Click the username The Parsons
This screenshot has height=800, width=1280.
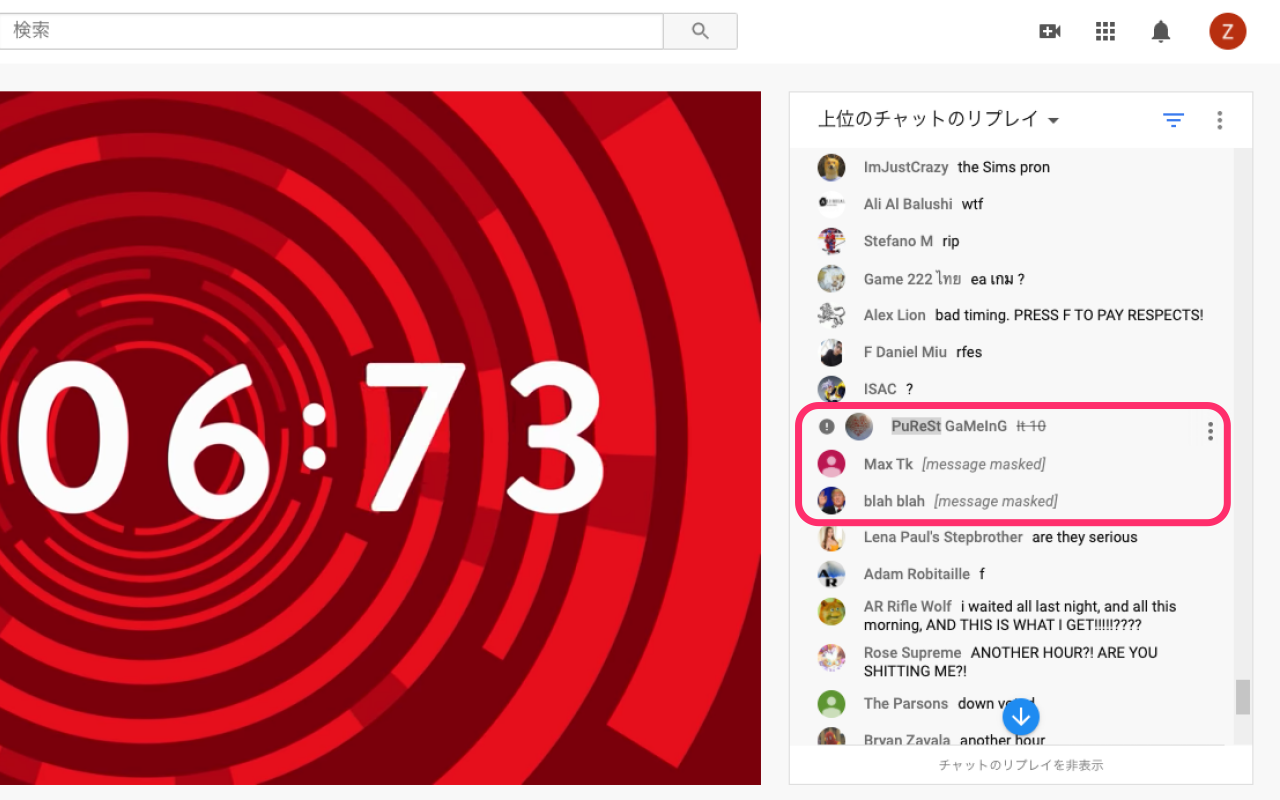[x=906, y=703]
